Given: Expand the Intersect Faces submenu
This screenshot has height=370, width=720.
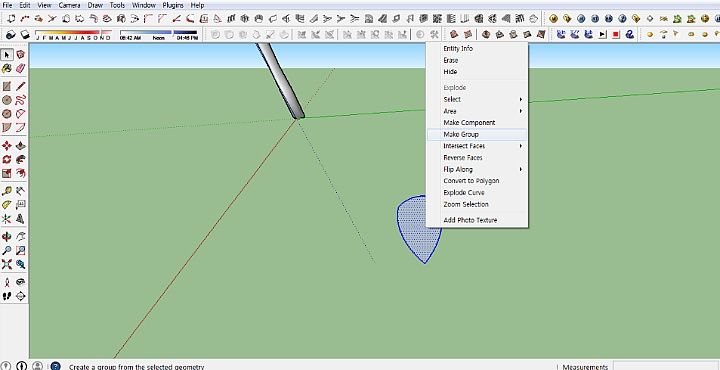Looking at the screenshot, I should pos(477,146).
